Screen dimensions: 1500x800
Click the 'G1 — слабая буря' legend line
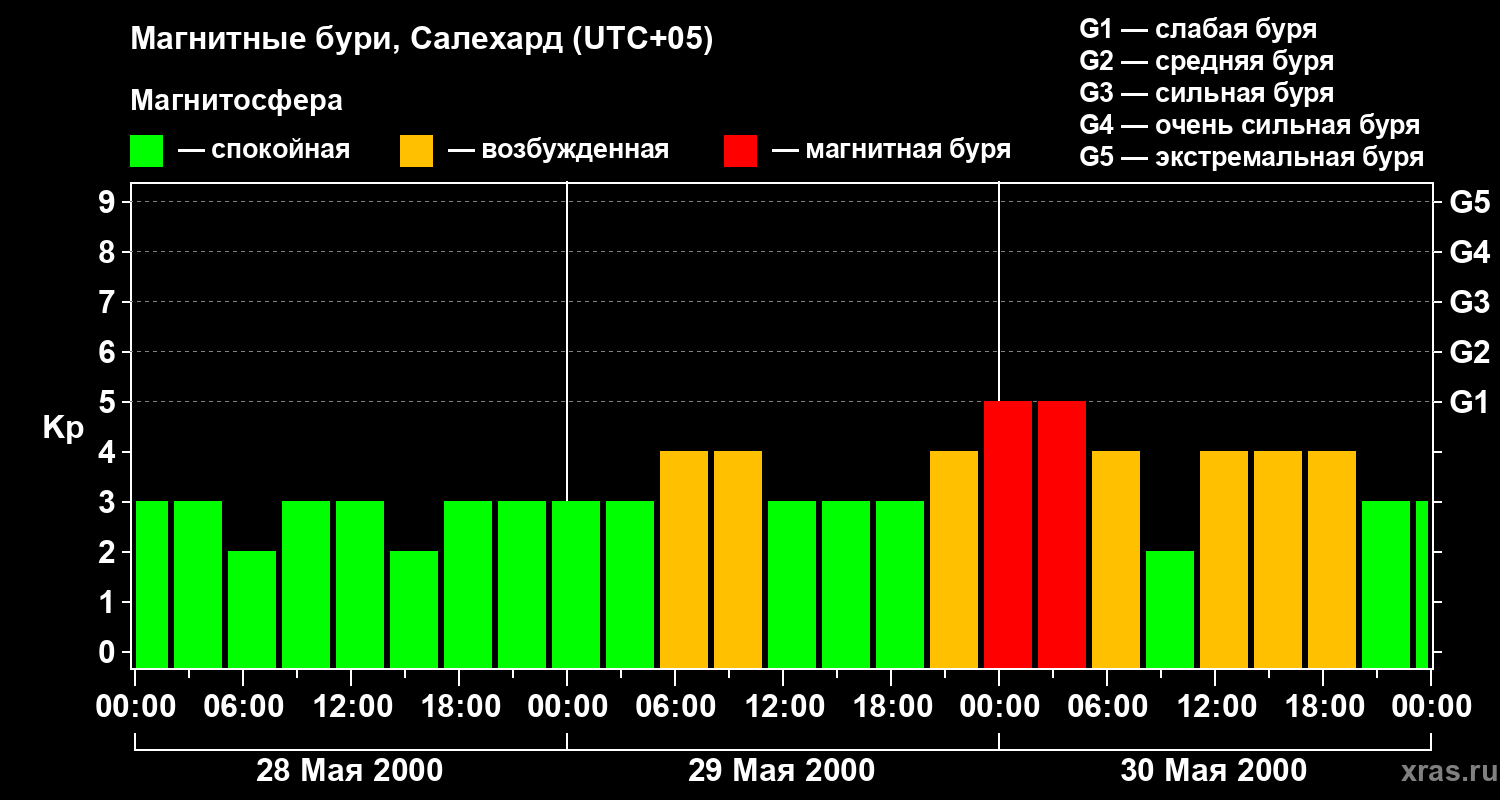click(x=1198, y=29)
